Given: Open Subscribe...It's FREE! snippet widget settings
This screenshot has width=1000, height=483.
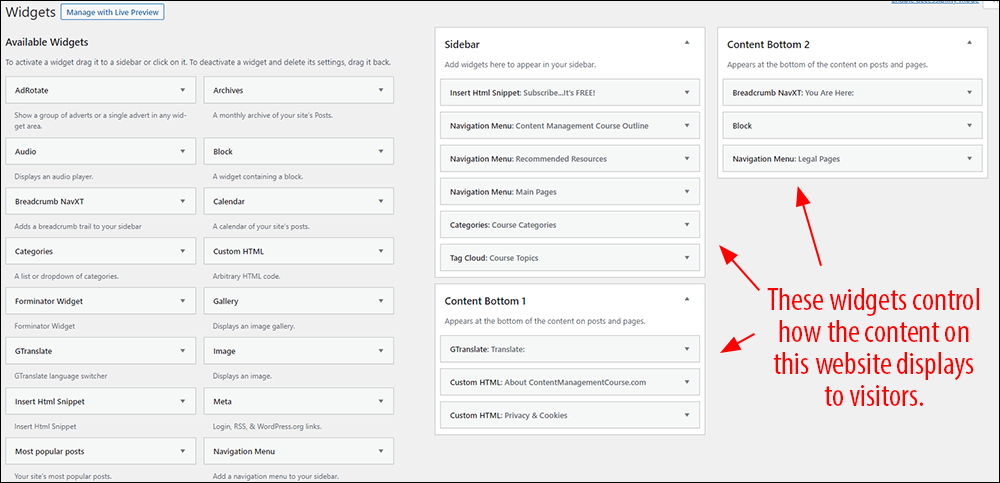Looking at the screenshot, I should point(570,93).
